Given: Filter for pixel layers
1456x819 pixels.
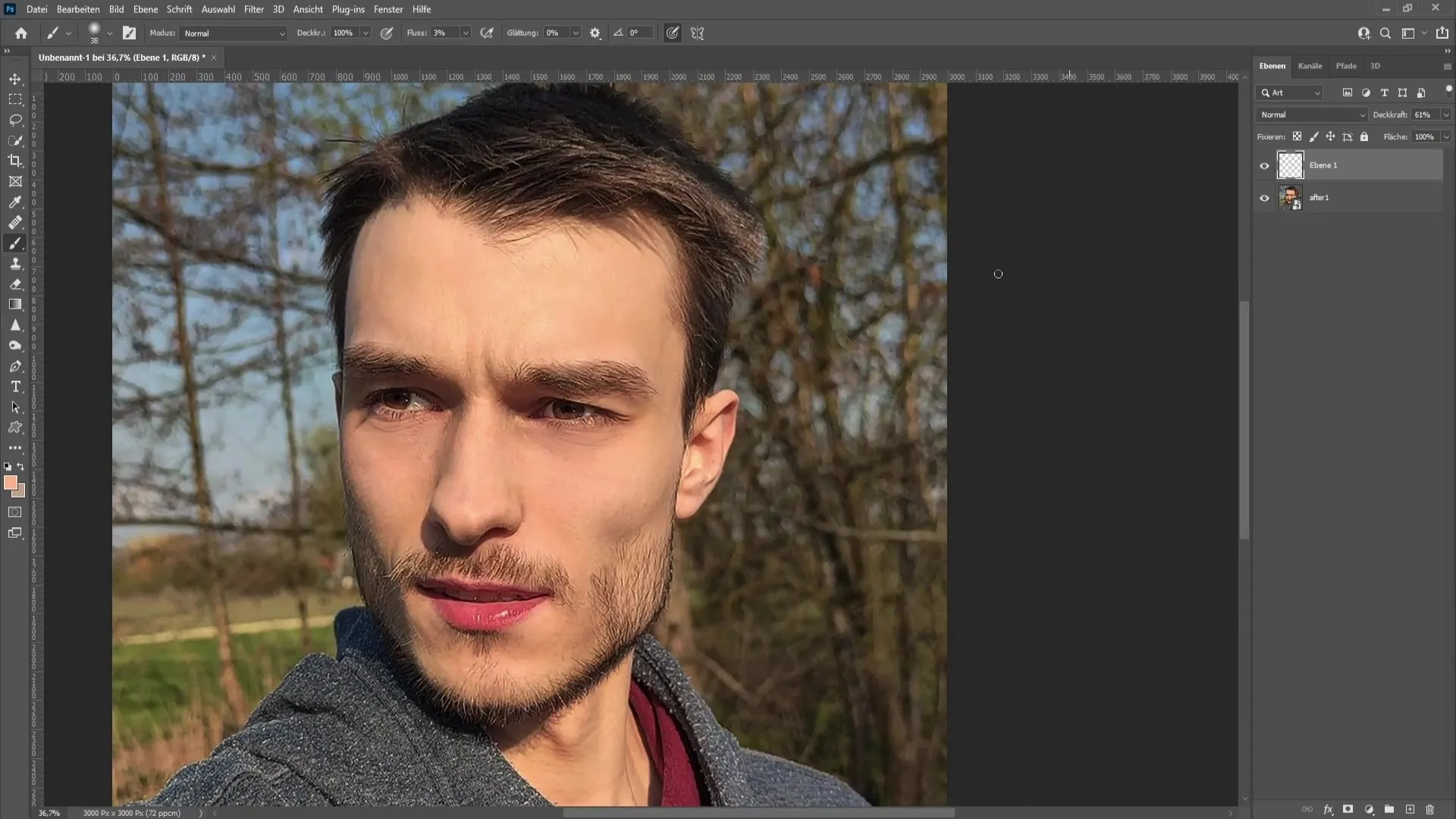Looking at the screenshot, I should 1348,93.
